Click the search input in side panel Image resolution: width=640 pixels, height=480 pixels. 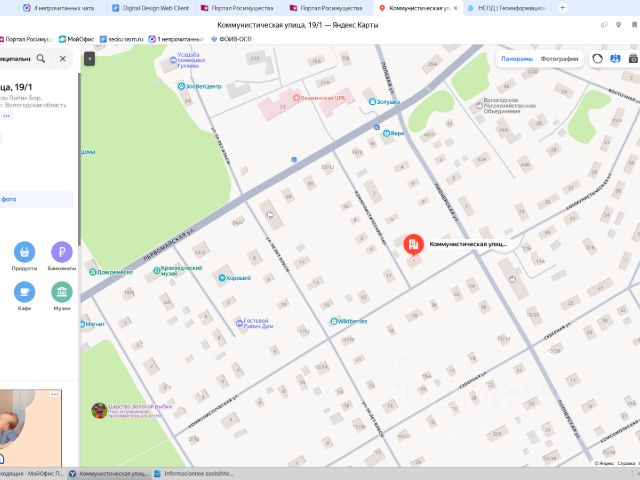[x=16, y=59]
